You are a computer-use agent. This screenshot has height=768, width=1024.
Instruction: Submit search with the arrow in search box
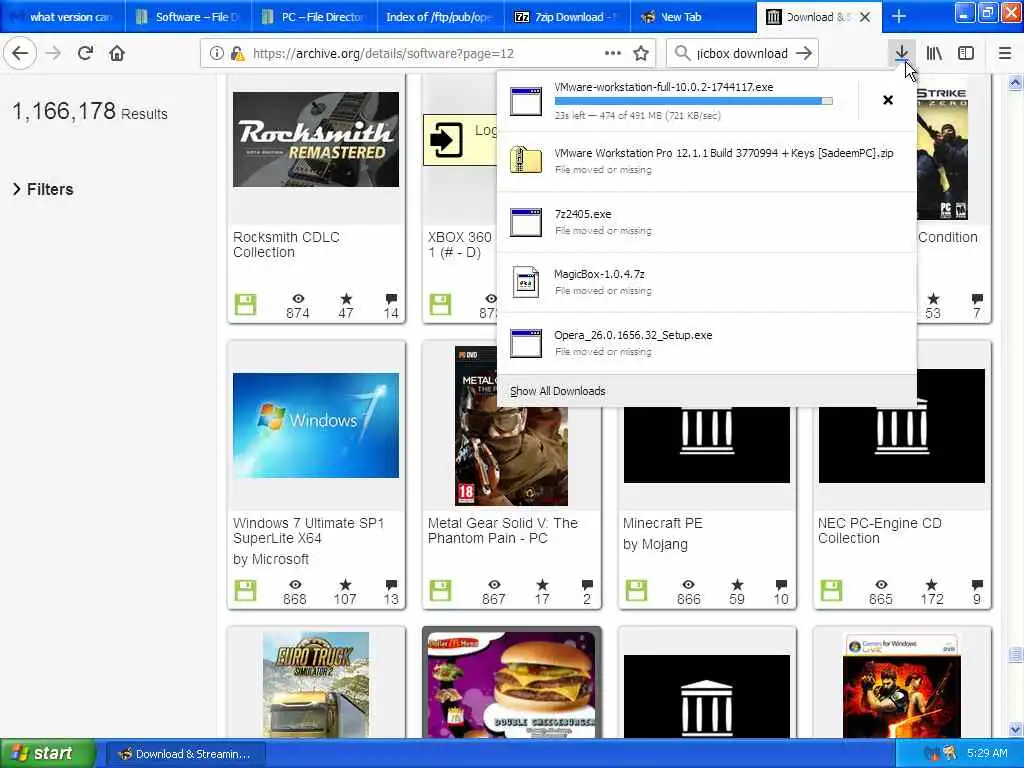[x=805, y=54]
